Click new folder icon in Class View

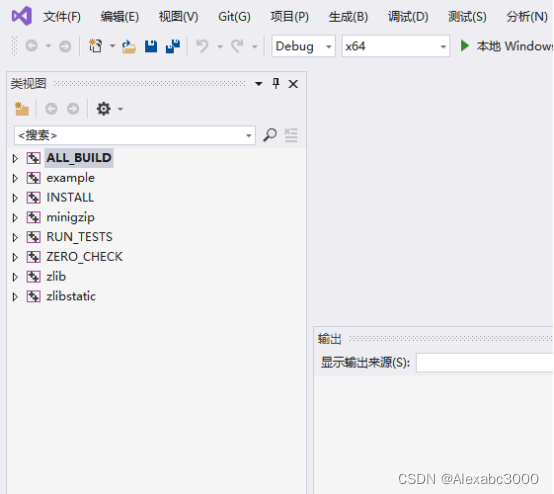(x=22, y=109)
